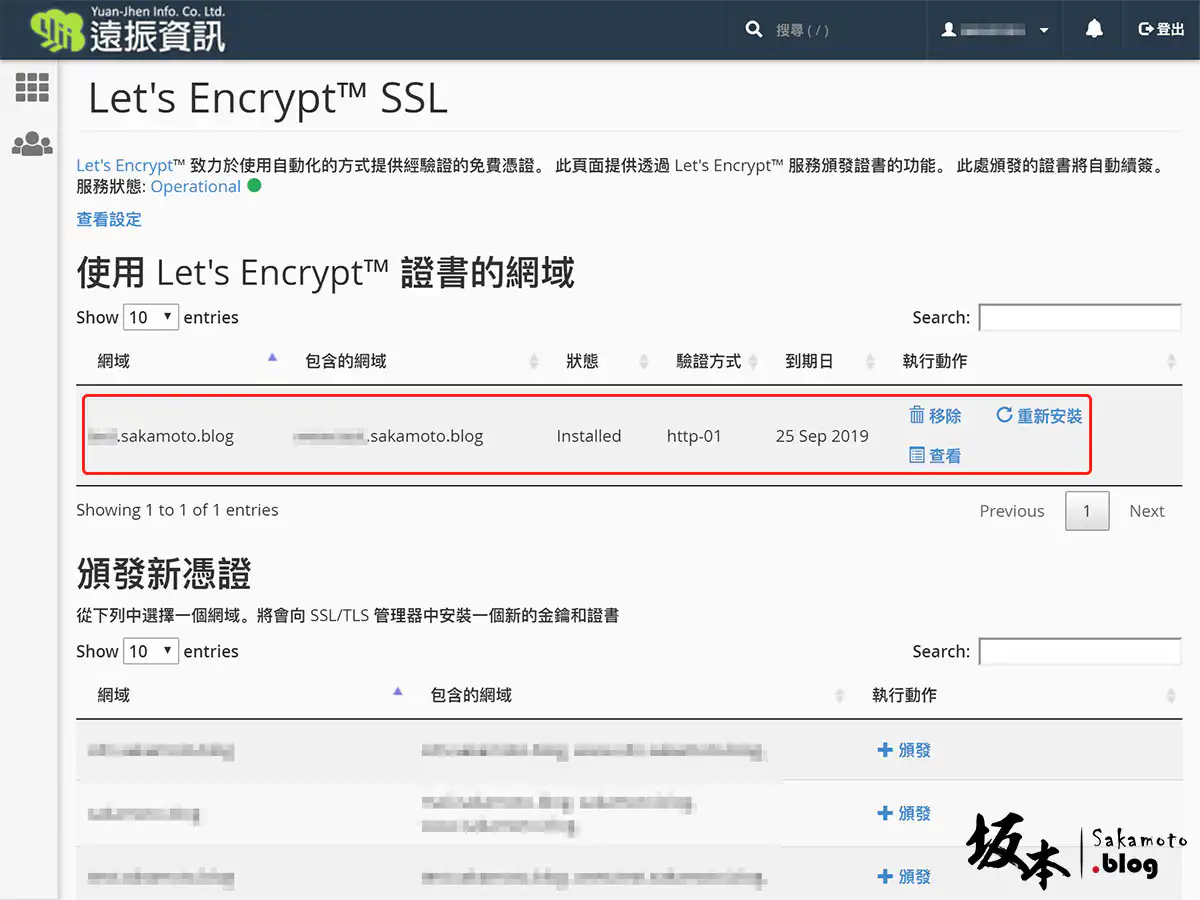Sort certificates table by 狀態 column

583,361
